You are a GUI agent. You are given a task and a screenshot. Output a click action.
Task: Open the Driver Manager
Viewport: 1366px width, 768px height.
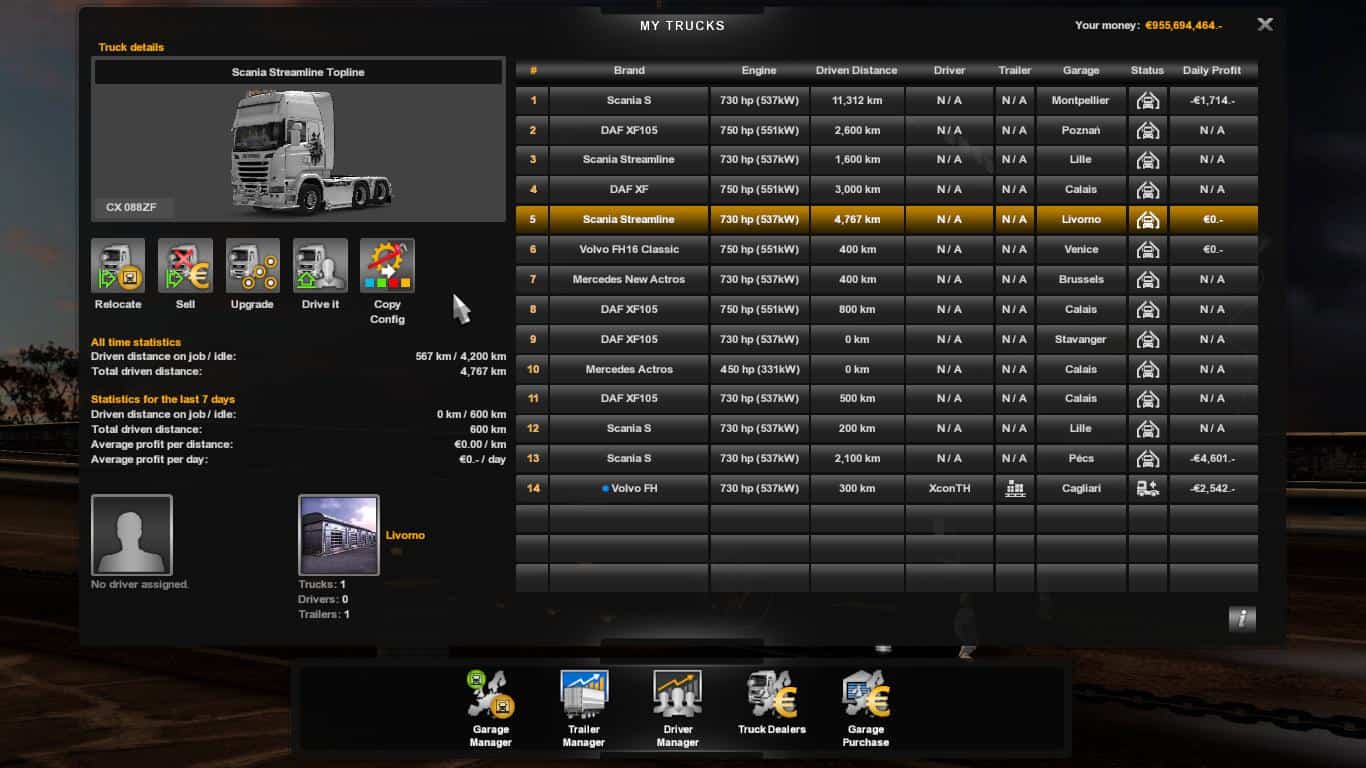tap(677, 696)
